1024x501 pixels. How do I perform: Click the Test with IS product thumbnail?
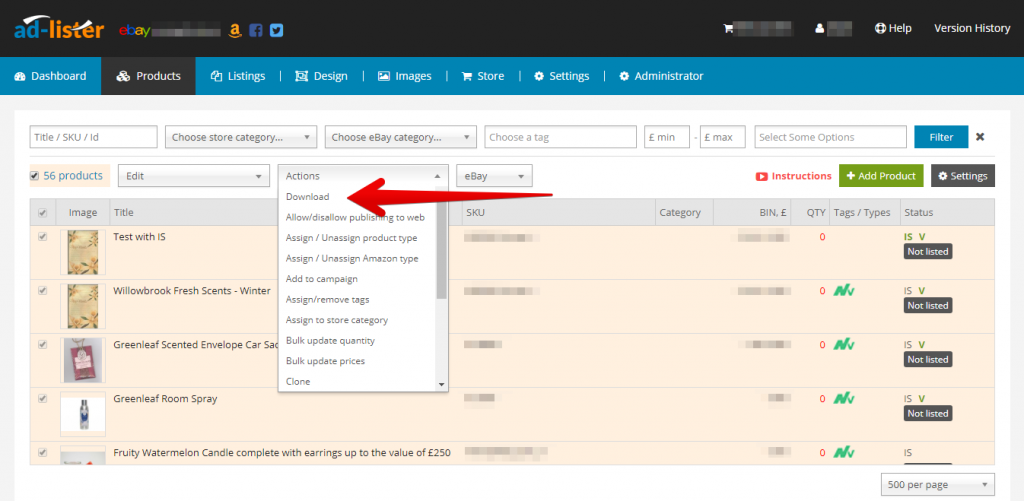[83, 252]
